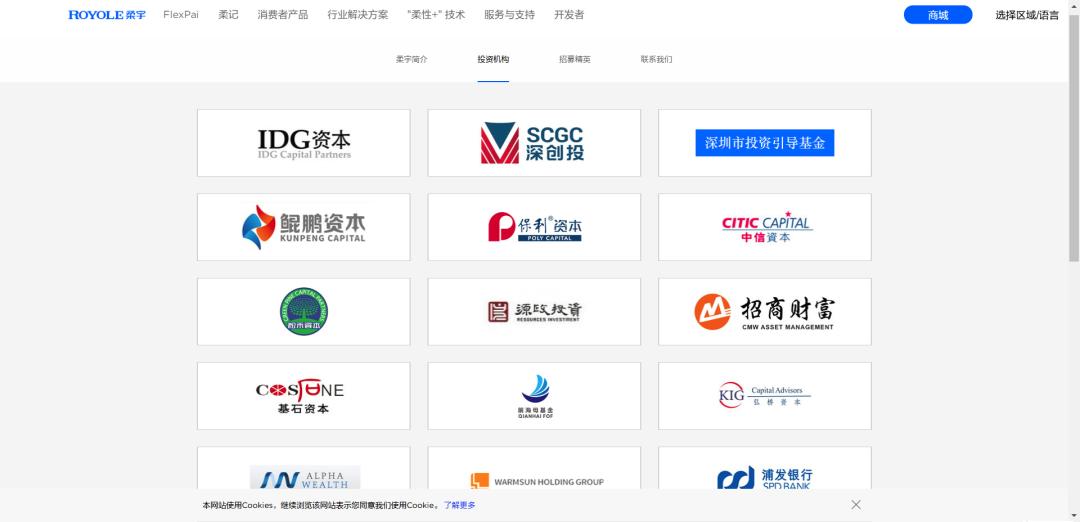Click the blue 商城 button

click(938, 14)
